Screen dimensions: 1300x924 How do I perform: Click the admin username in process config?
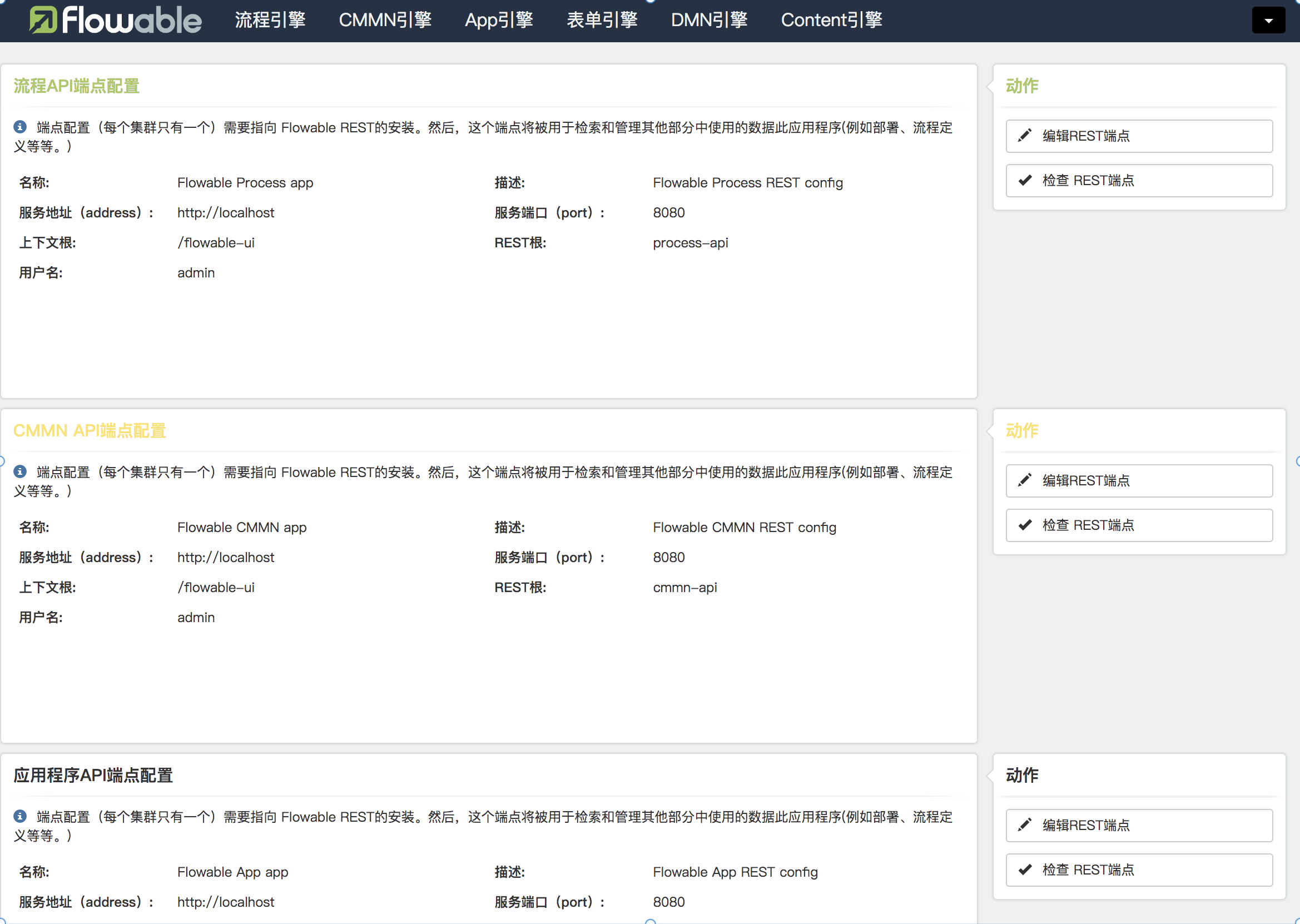(196, 273)
